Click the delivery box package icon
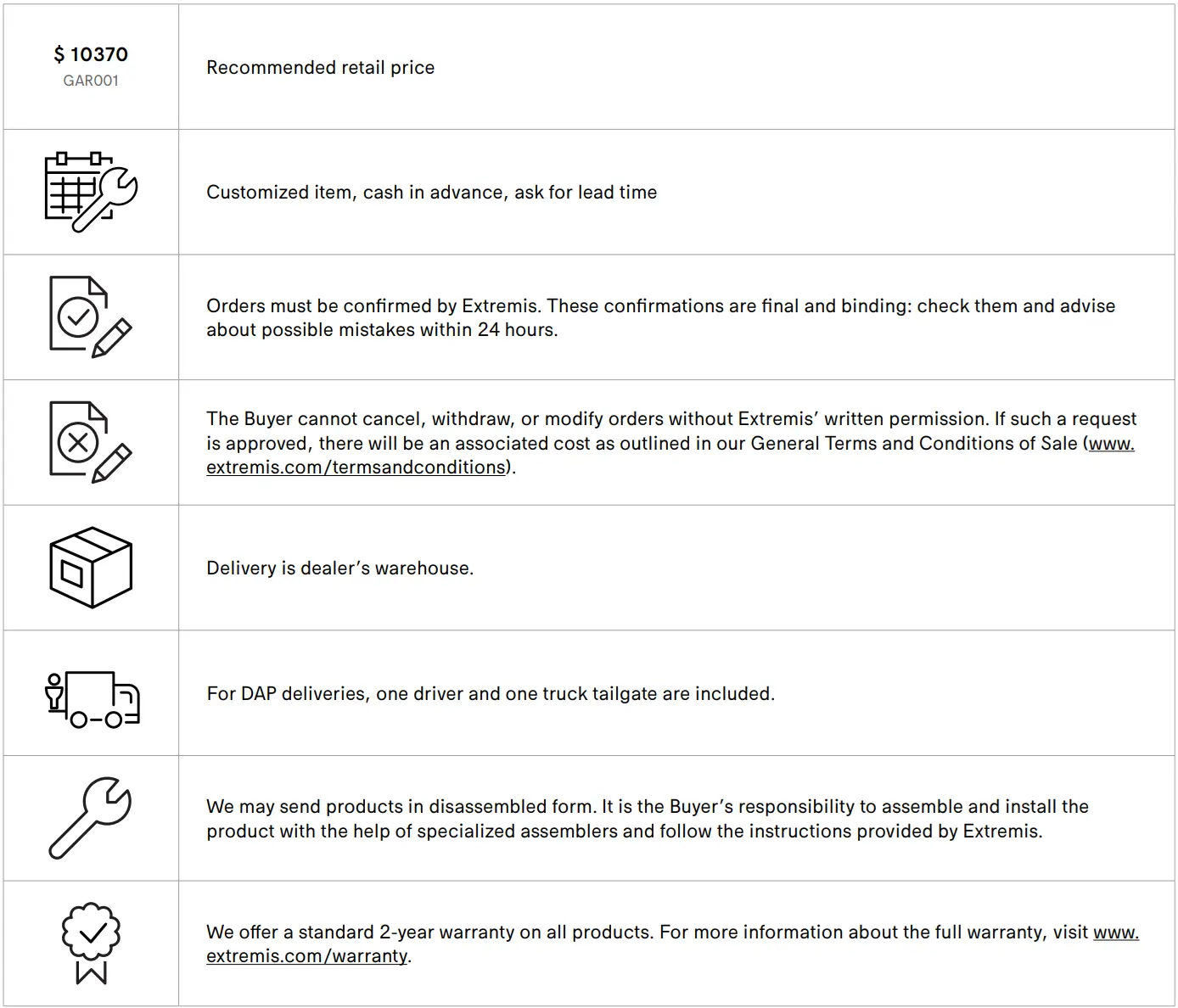The height and width of the screenshot is (1008, 1178). click(x=91, y=568)
